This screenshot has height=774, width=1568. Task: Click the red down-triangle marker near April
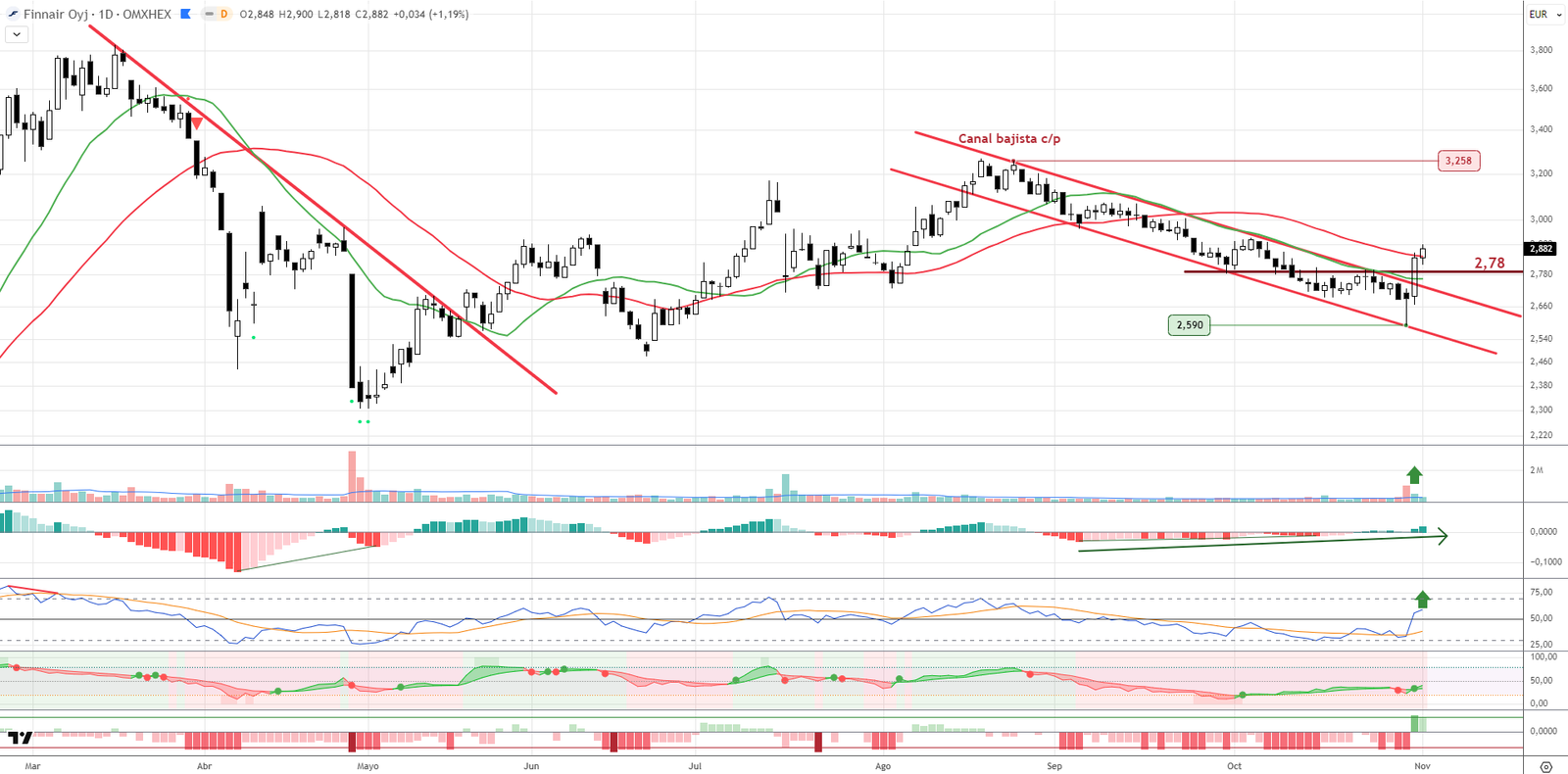pyautogui.click(x=197, y=124)
